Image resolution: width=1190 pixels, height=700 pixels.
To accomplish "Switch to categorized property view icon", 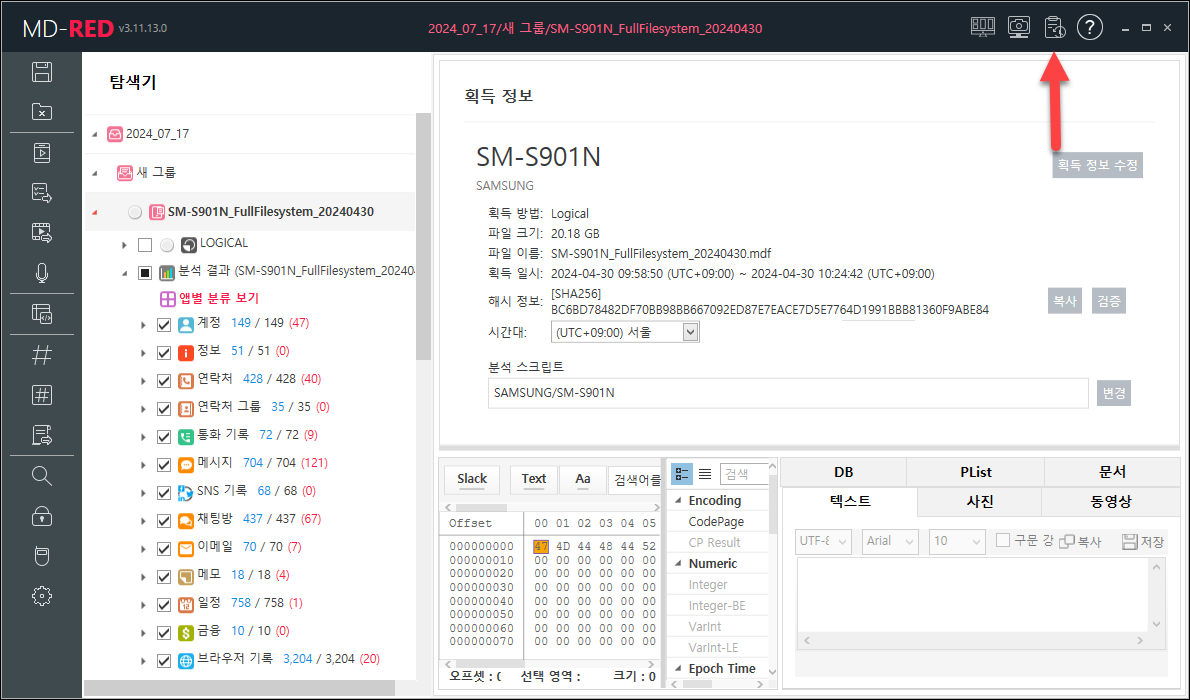I will (682, 475).
